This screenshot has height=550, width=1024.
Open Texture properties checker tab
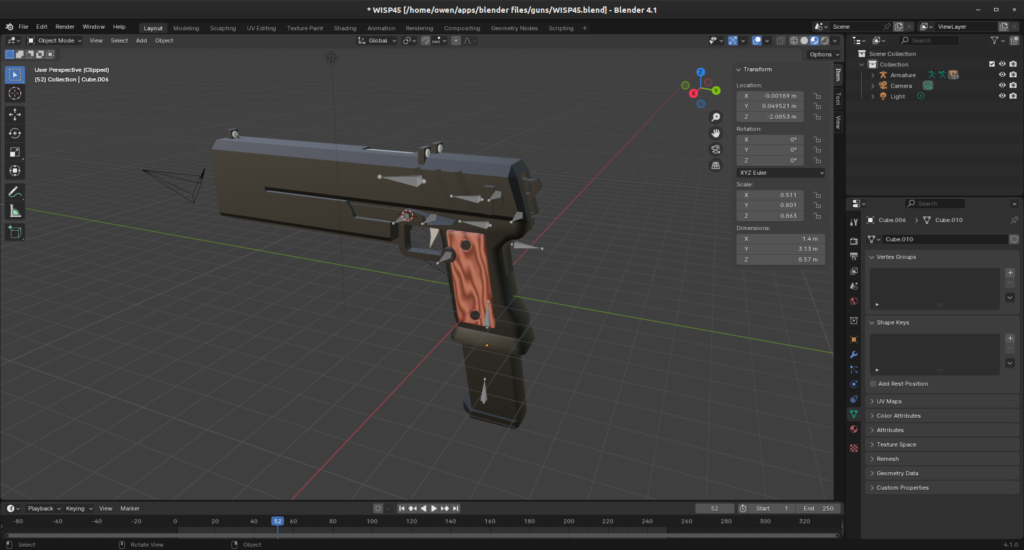(x=854, y=448)
